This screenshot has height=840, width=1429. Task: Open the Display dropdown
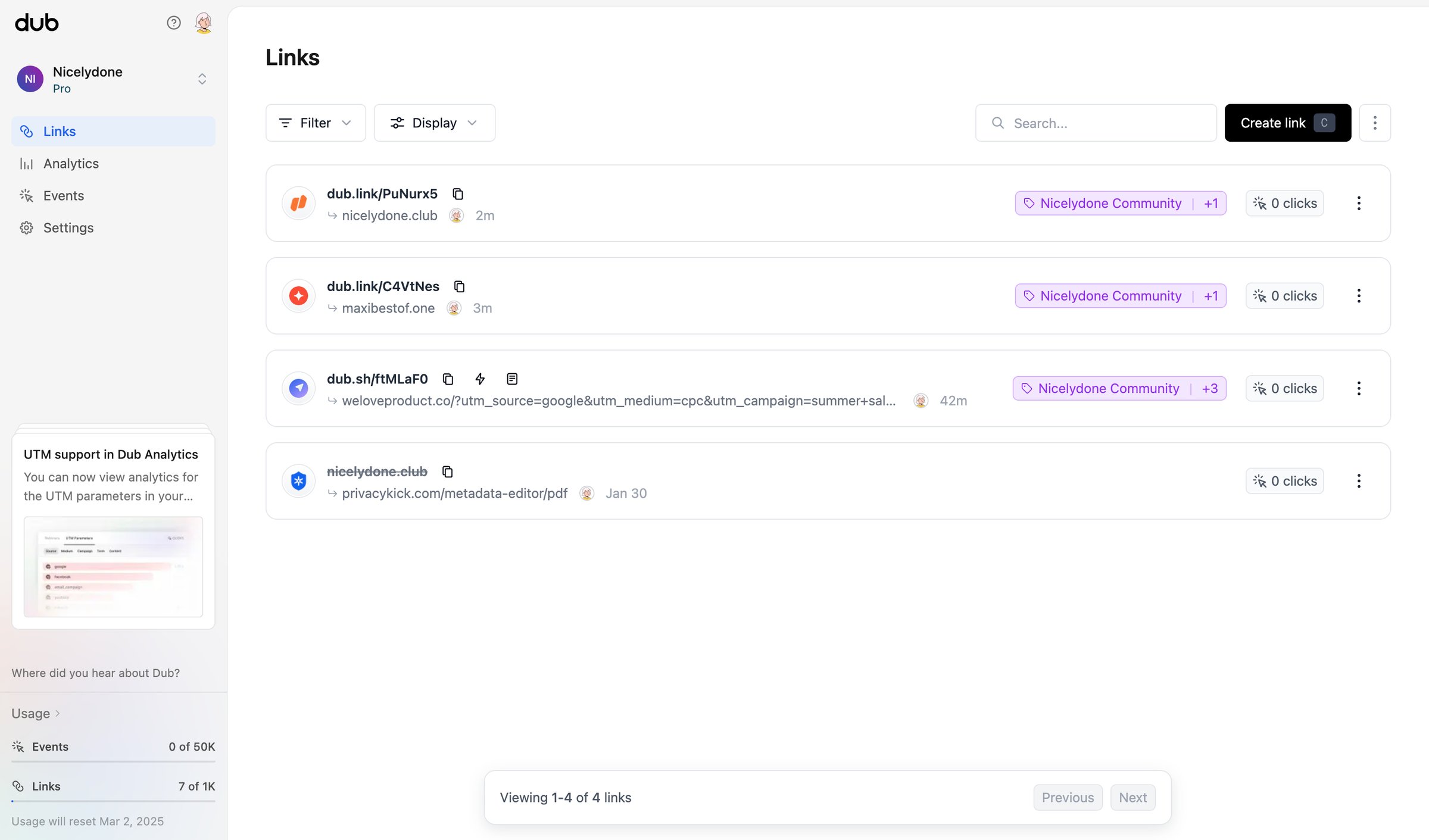434,123
